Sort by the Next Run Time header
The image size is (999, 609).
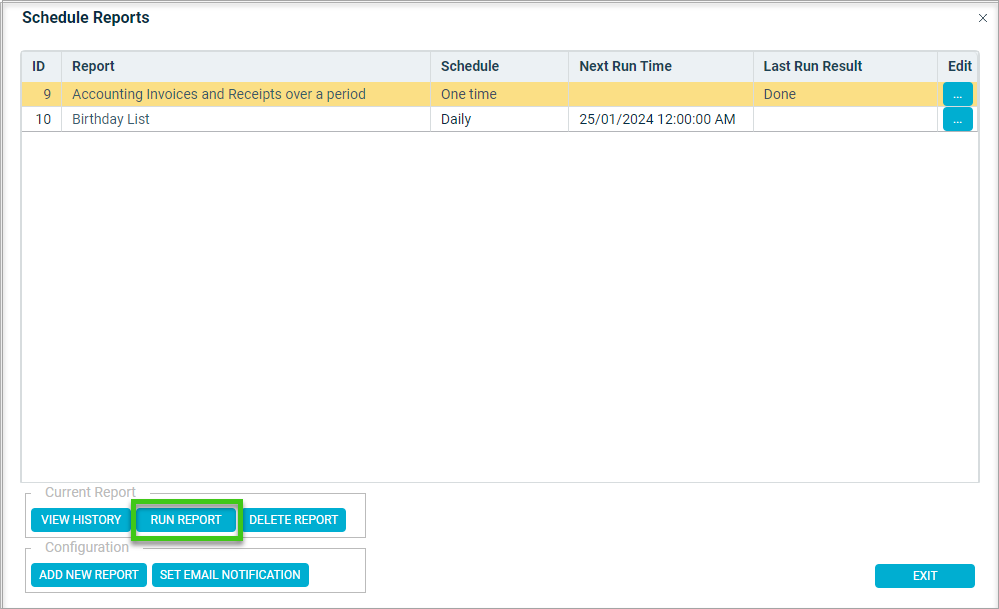click(x=661, y=66)
